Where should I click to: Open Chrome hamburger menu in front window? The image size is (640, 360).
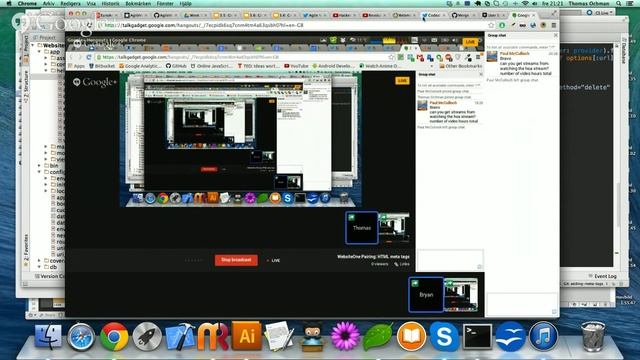553,25
